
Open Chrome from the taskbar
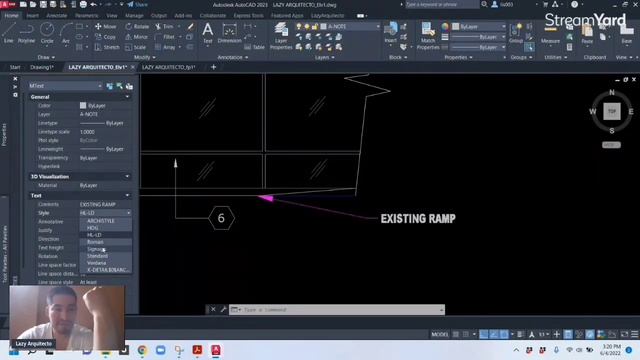(142, 350)
